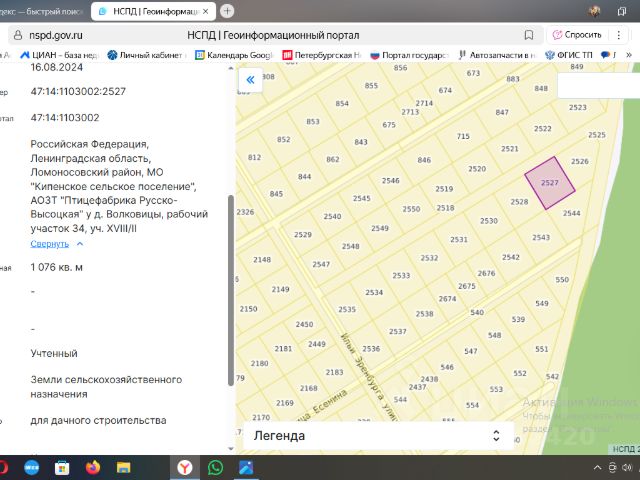Click Yandex Browser in the taskbar

(x=185, y=468)
